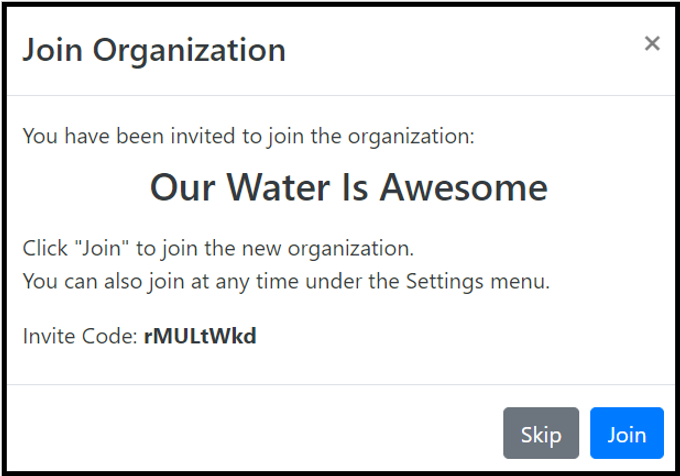Click the "Our Water Is Awesome" heading

[x=348, y=187]
